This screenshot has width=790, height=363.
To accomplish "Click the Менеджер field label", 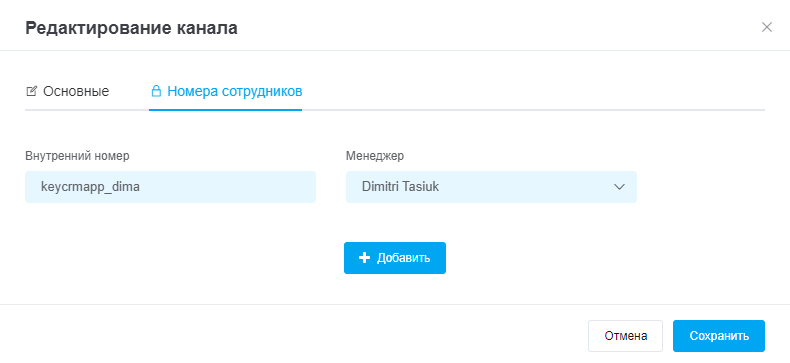I will [375, 156].
